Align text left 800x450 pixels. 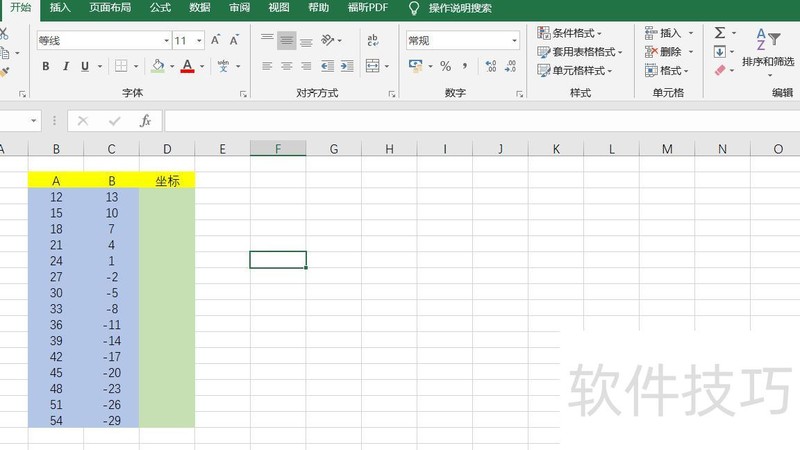click(x=267, y=66)
